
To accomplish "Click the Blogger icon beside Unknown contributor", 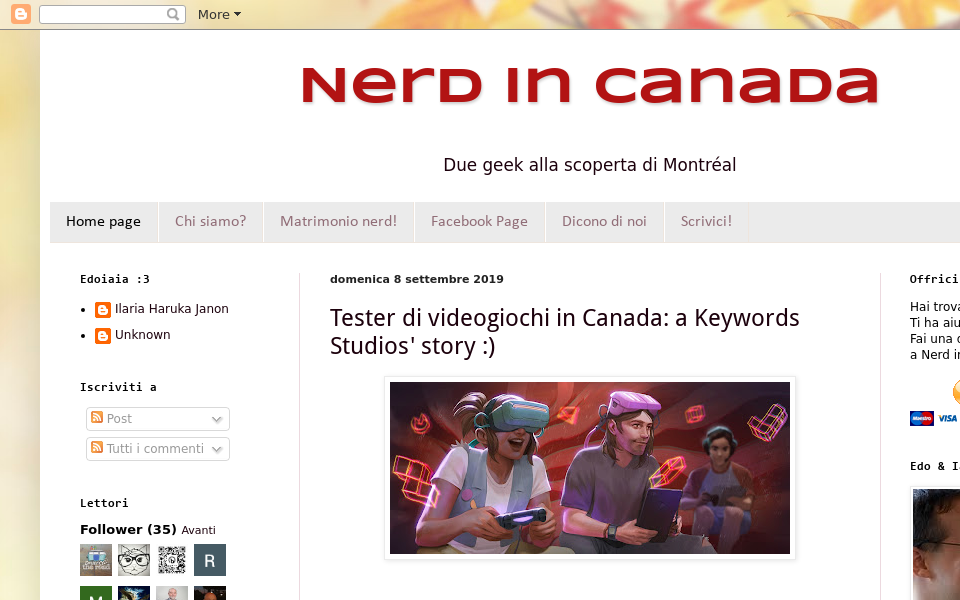I will pos(102,335).
